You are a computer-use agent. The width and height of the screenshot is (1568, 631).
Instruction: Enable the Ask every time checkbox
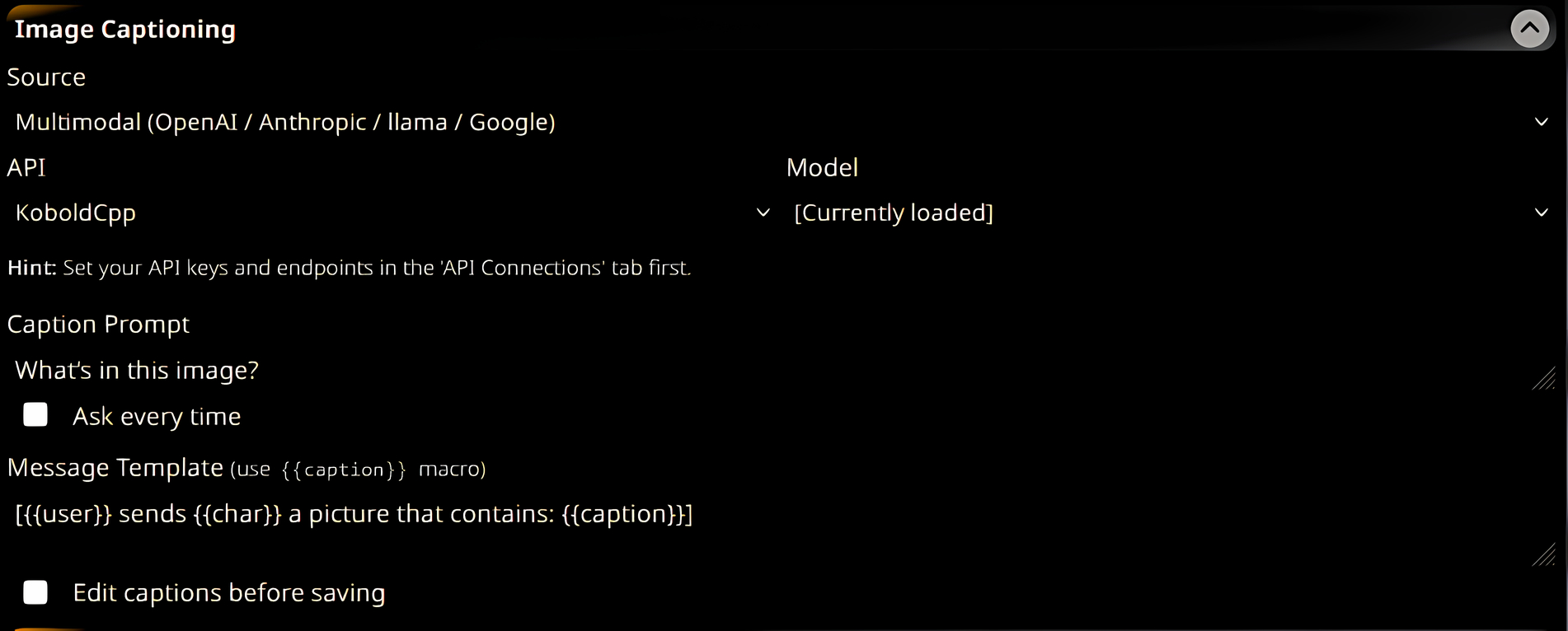(35, 415)
